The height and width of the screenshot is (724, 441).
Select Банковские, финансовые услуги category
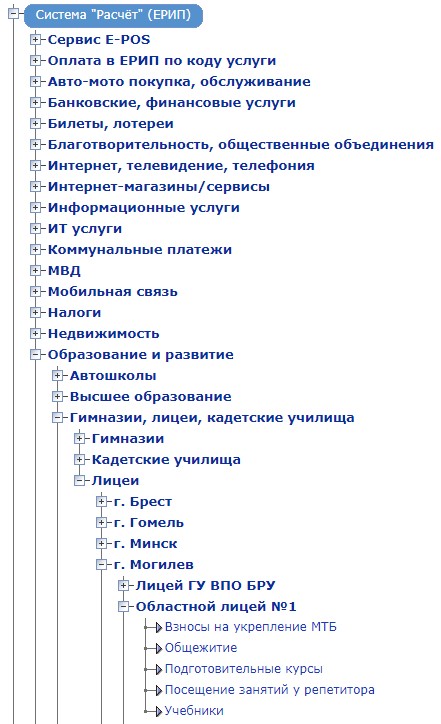click(172, 103)
